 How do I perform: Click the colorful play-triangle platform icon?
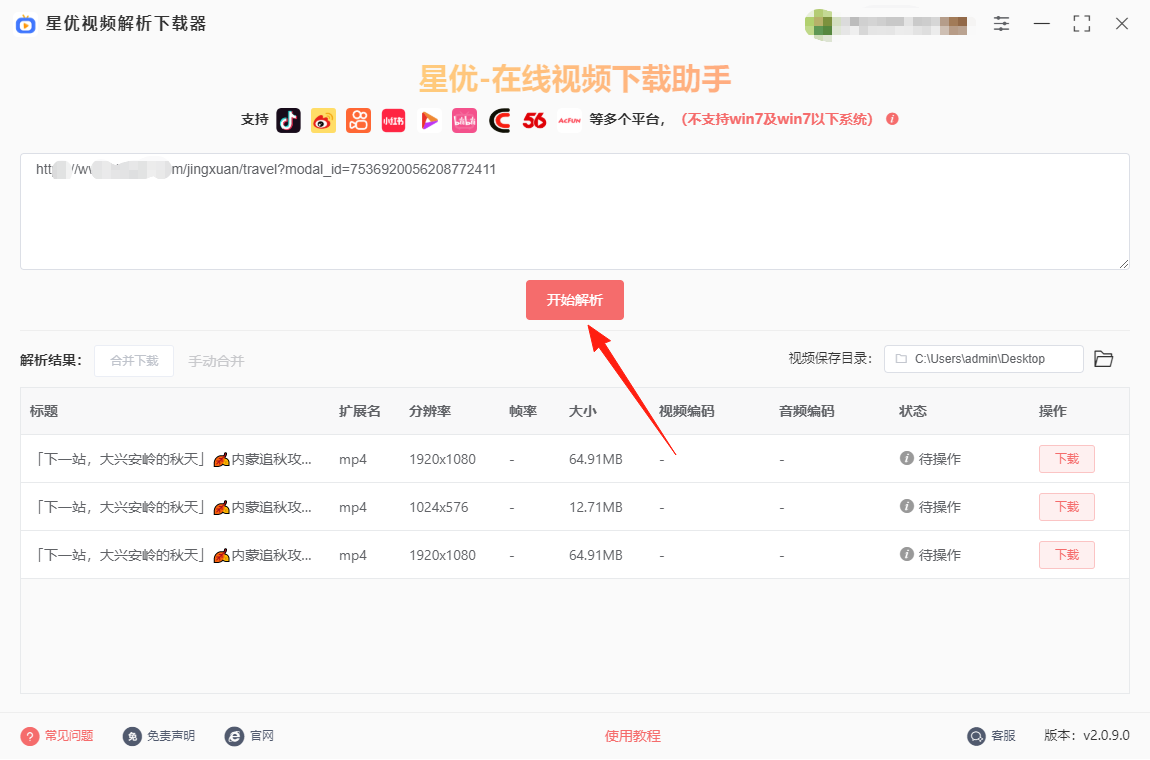coord(429,120)
